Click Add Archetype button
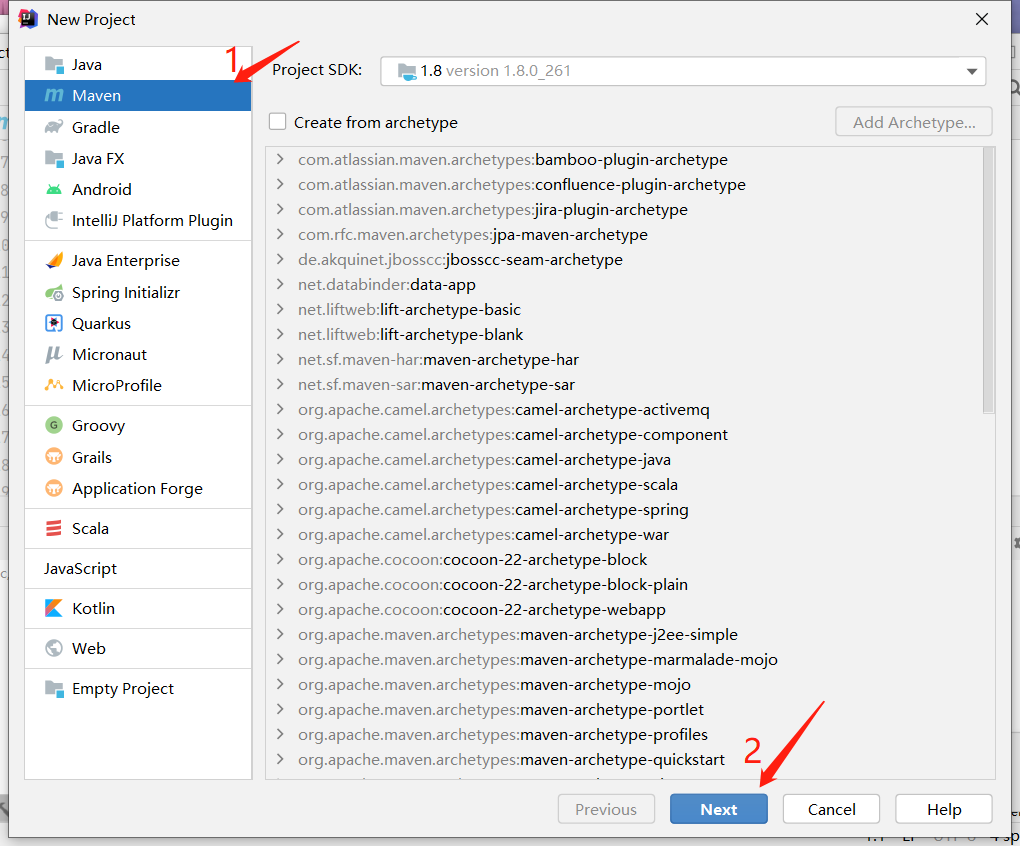The width and height of the screenshot is (1020, 846). point(914,122)
